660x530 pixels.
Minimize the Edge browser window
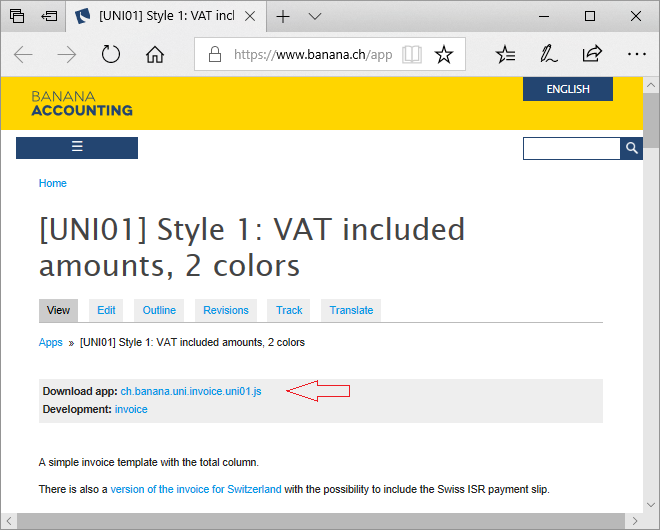pos(544,16)
